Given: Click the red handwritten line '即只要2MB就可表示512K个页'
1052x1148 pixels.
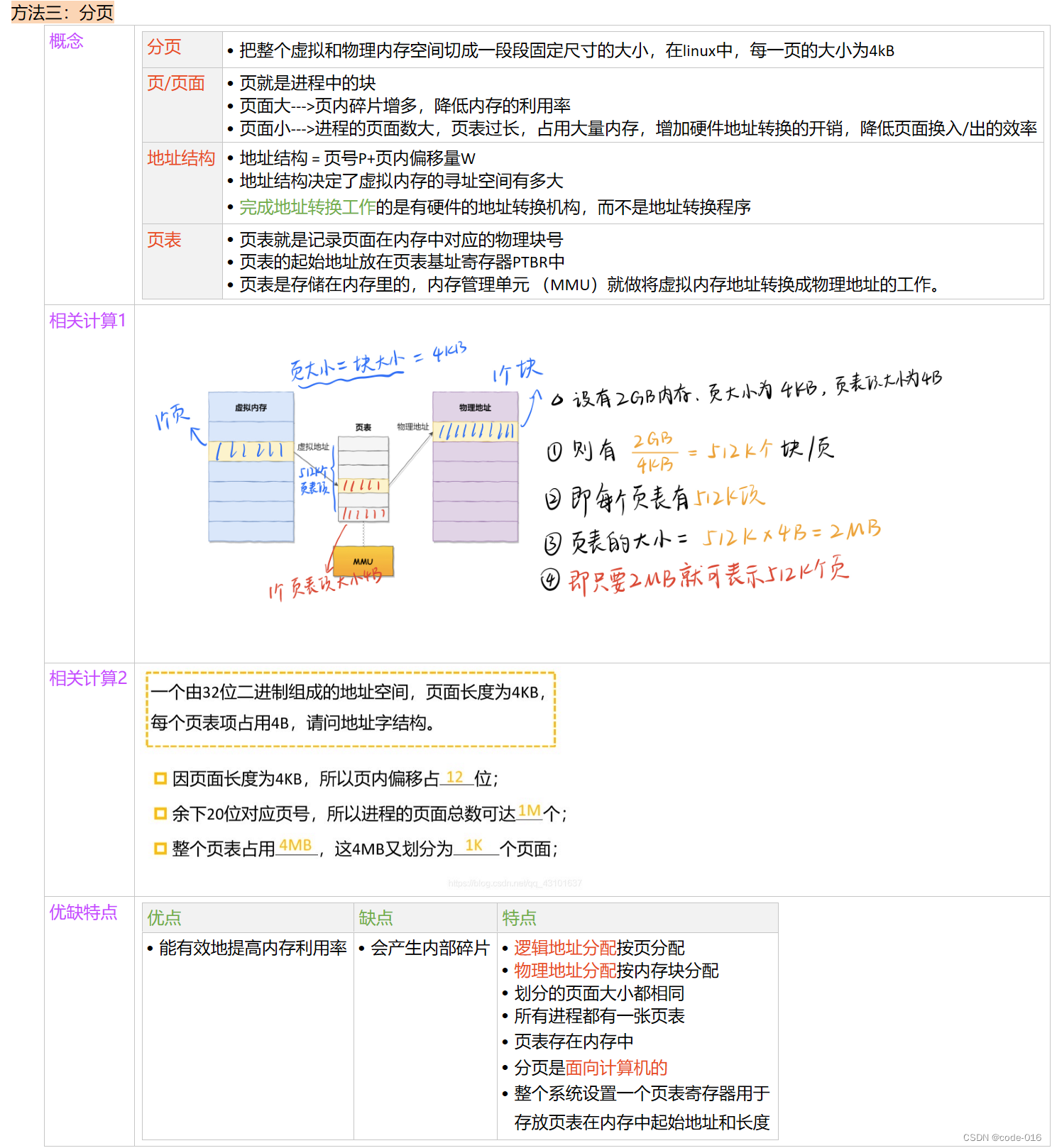Looking at the screenshot, I should tap(708, 576).
